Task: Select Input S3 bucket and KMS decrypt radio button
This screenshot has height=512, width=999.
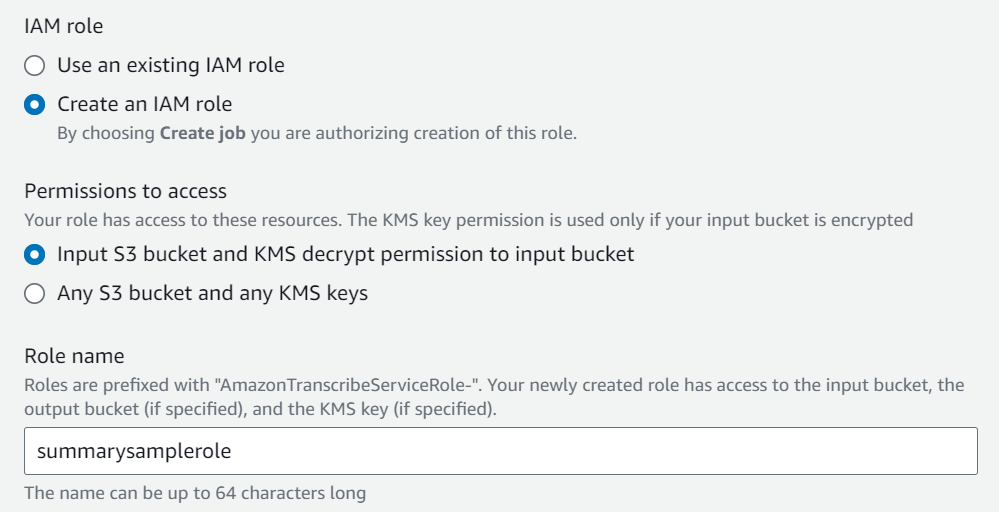Action: click(x=35, y=255)
